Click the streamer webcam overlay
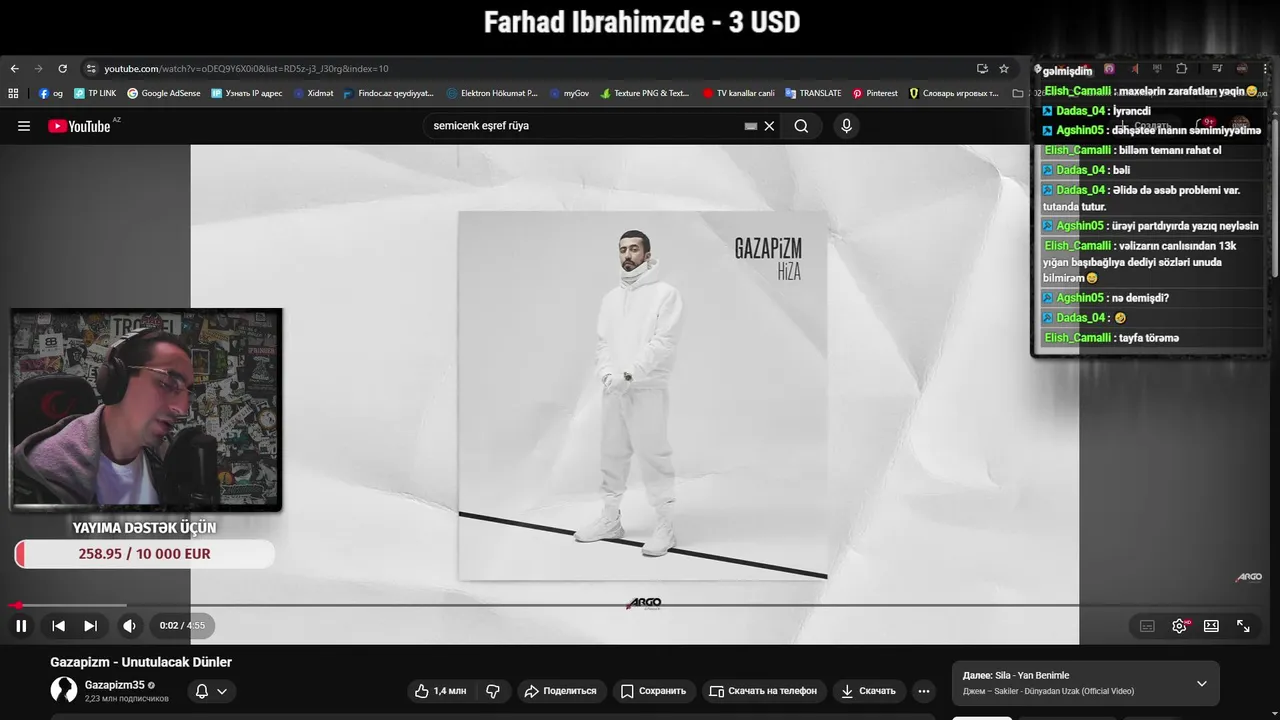The width and height of the screenshot is (1280, 720). (146, 410)
